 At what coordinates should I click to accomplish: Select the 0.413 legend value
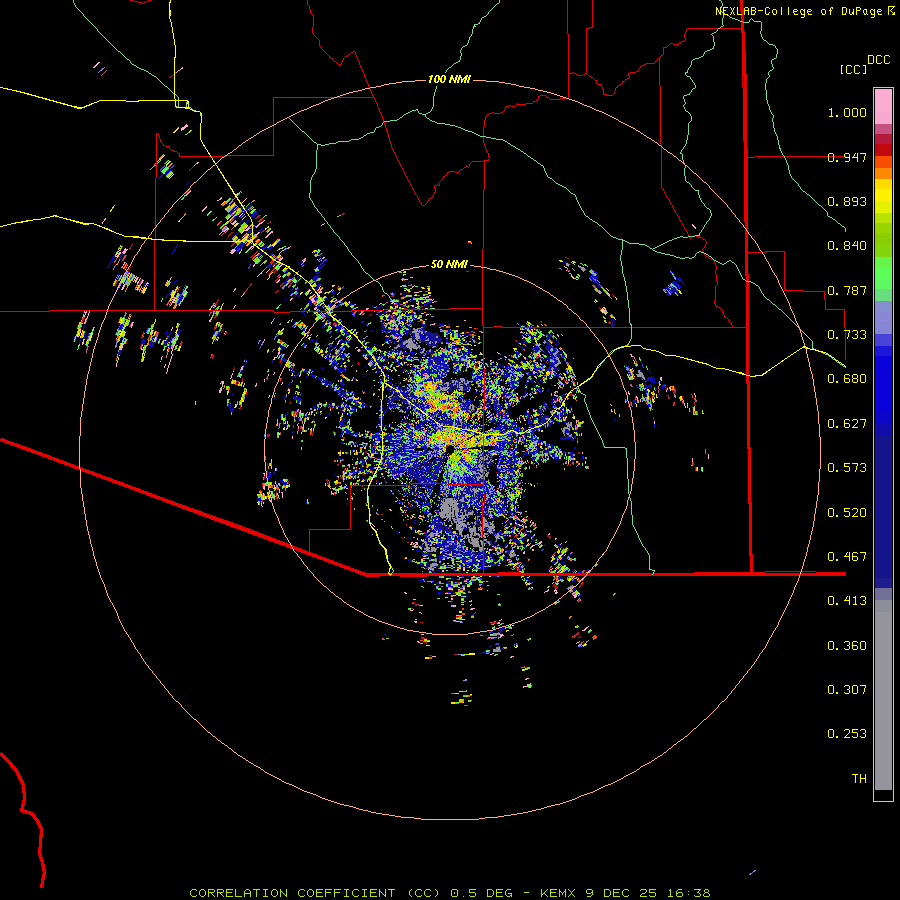point(847,601)
